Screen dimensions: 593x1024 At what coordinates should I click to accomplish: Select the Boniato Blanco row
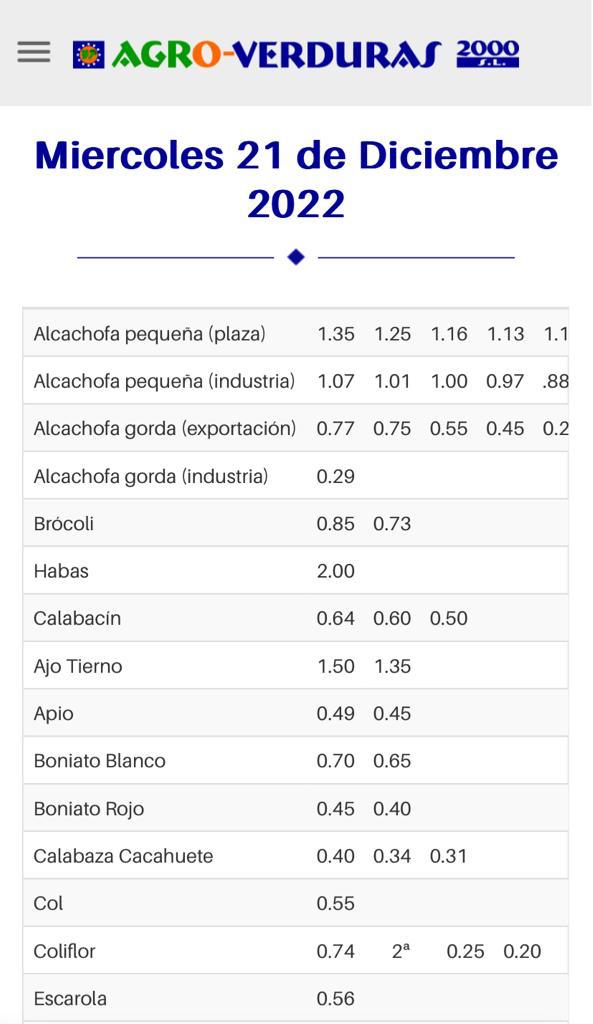click(296, 761)
